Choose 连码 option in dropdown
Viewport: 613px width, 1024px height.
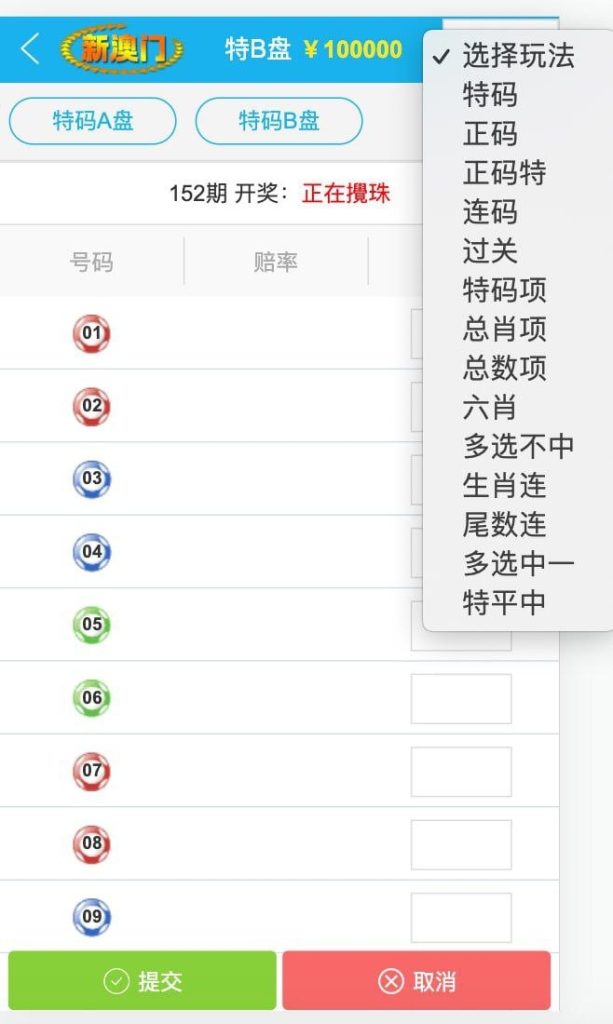point(490,212)
